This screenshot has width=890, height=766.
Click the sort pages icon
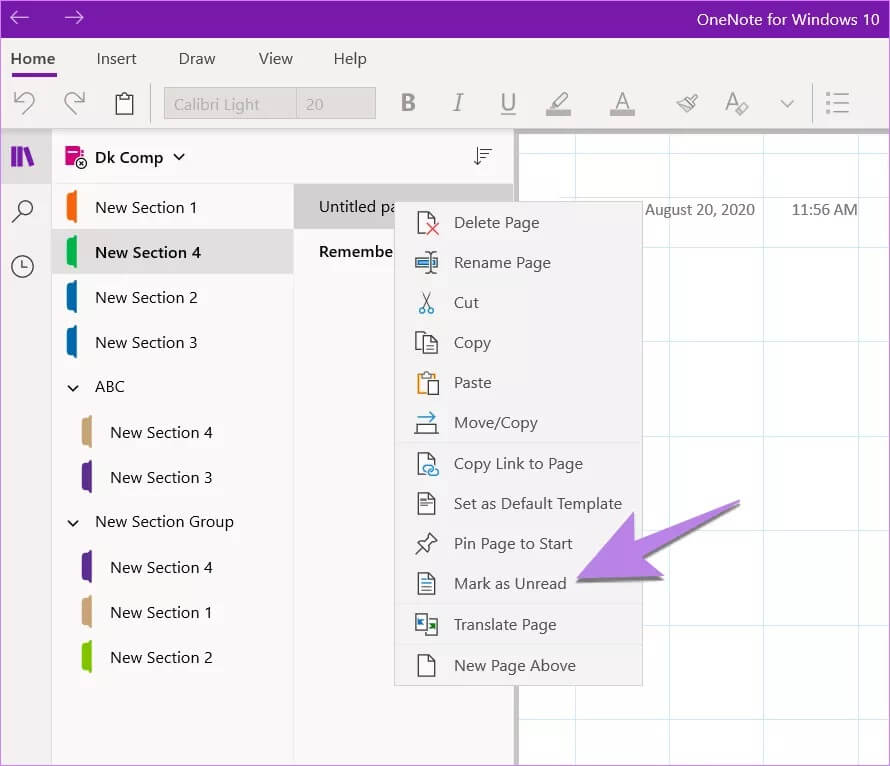point(483,156)
